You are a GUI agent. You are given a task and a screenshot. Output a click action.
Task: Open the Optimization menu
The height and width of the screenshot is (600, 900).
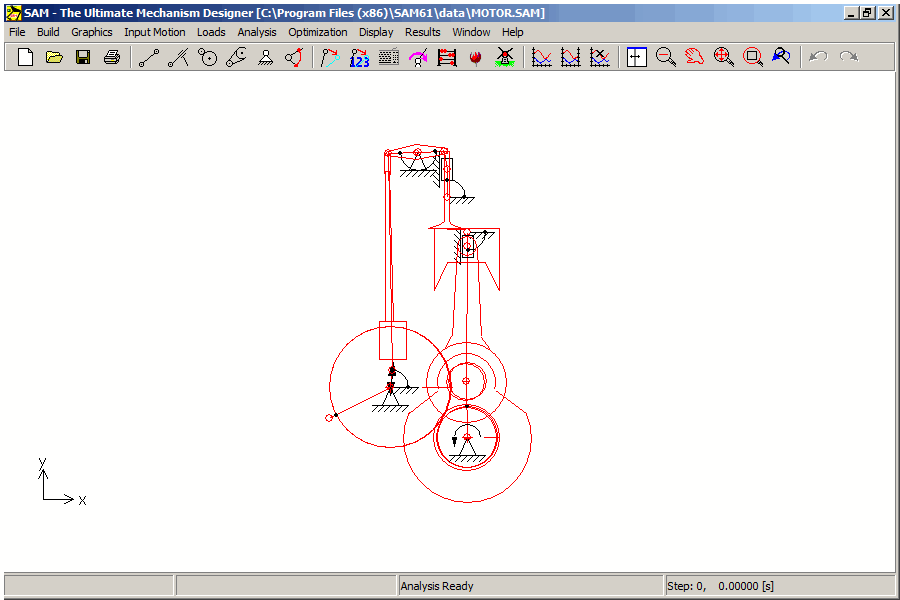318,32
